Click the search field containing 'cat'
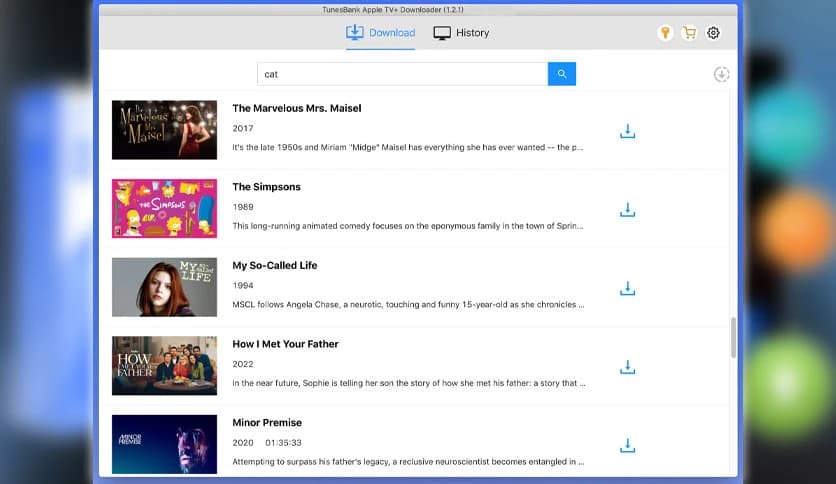The width and height of the screenshot is (836, 484). 403,74
